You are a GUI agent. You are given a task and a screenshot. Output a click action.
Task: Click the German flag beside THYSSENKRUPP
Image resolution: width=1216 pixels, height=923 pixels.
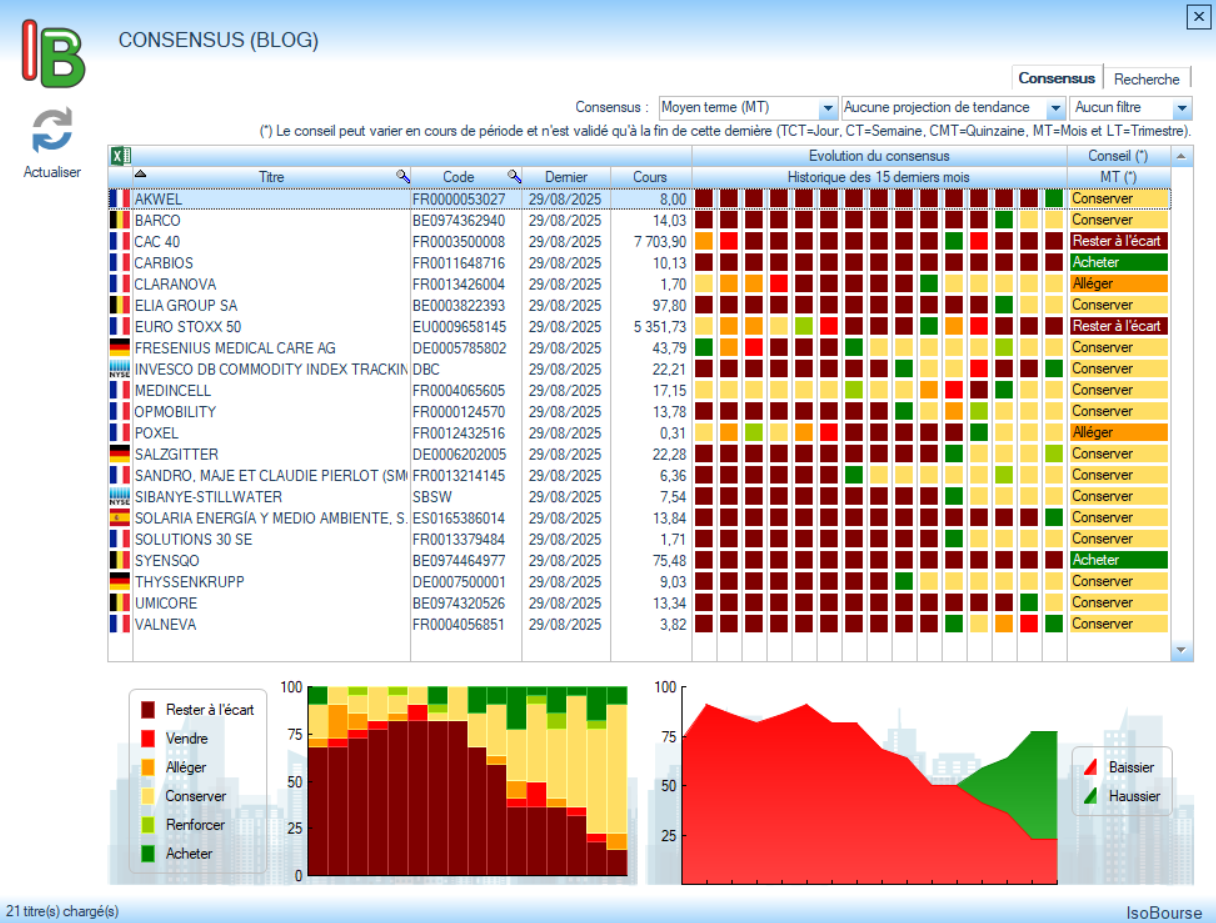click(x=120, y=581)
